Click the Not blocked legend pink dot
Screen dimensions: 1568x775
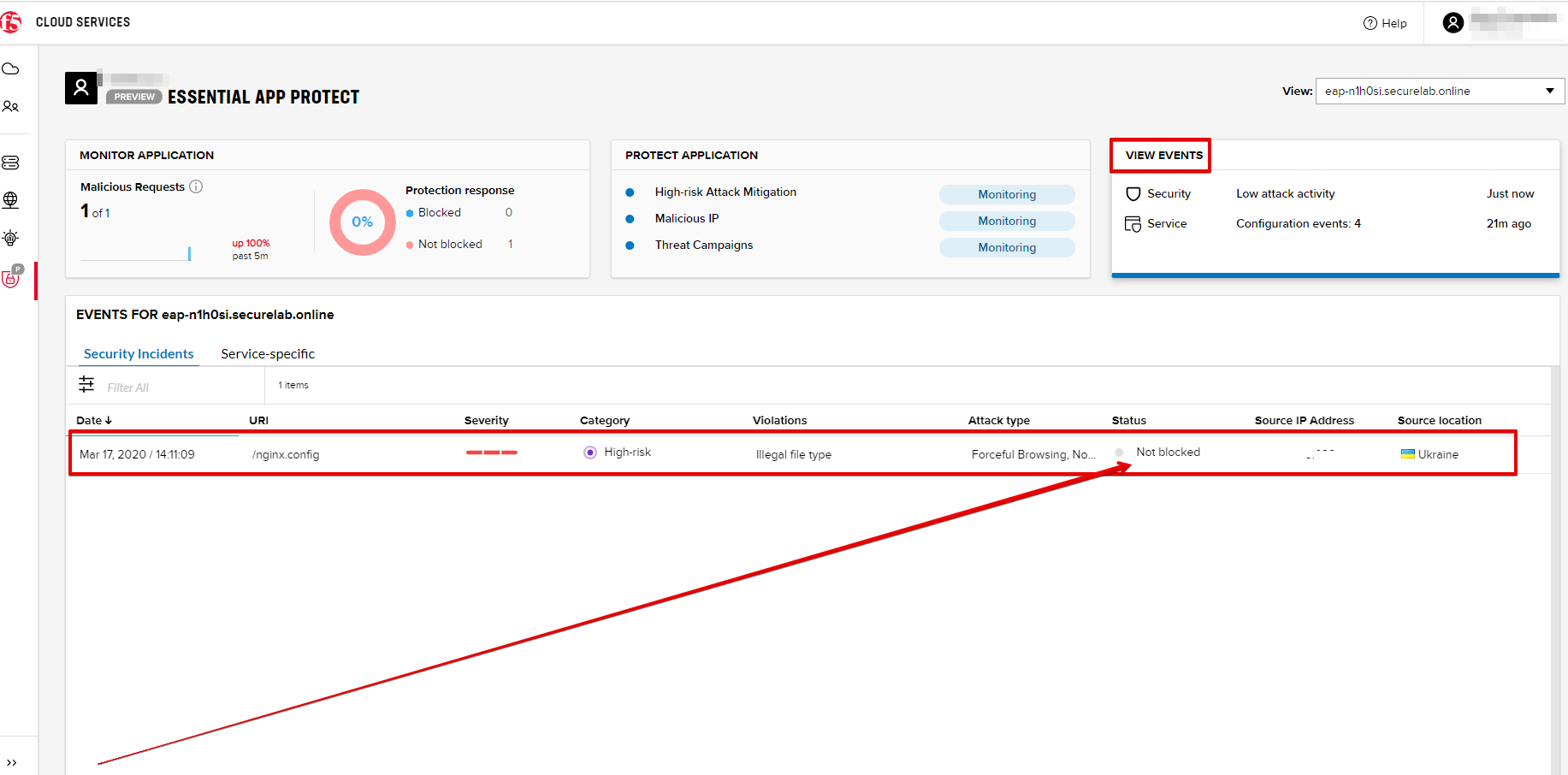pyautogui.click(x=410, y=245)
